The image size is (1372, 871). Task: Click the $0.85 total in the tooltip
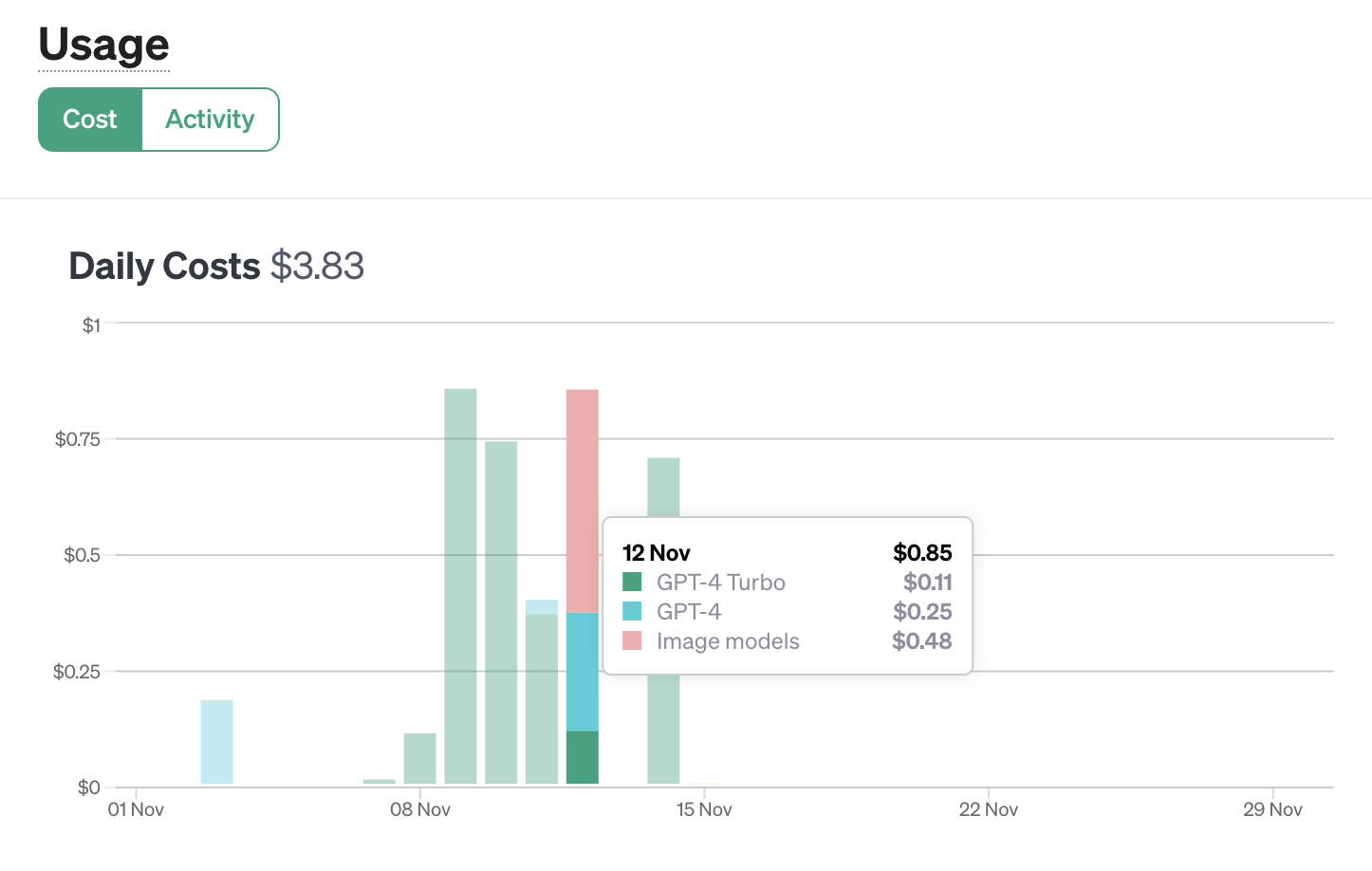coord(922,552)
